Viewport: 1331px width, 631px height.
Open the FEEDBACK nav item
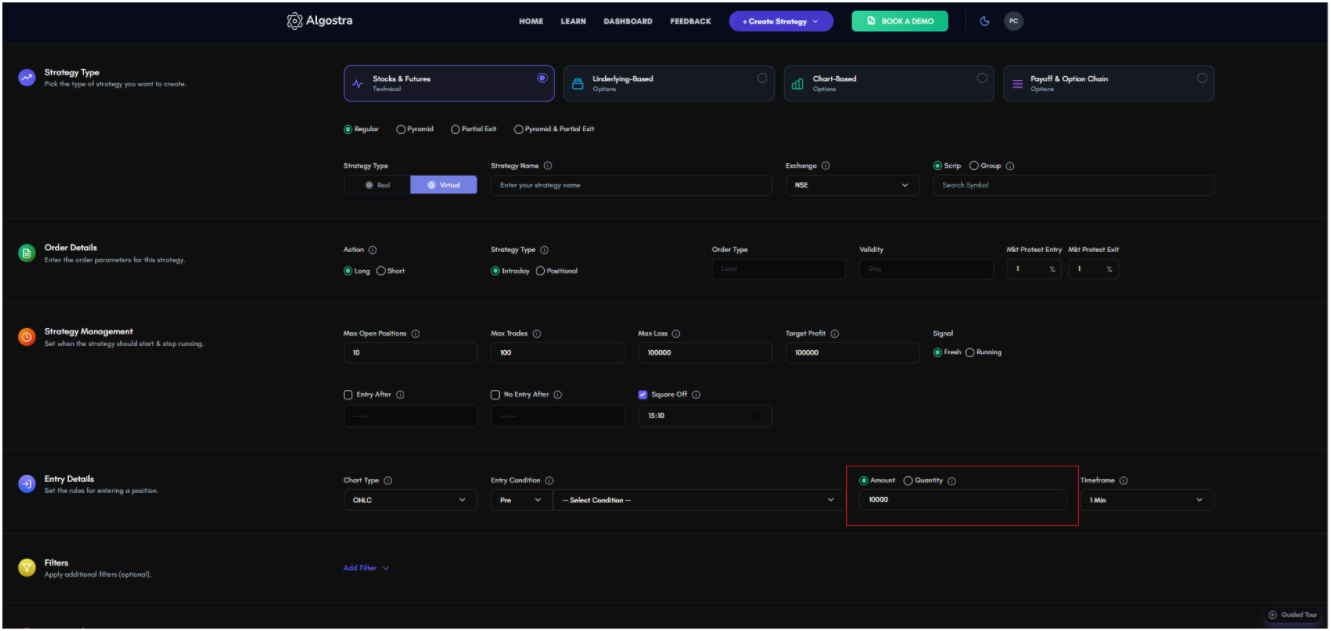691,21
